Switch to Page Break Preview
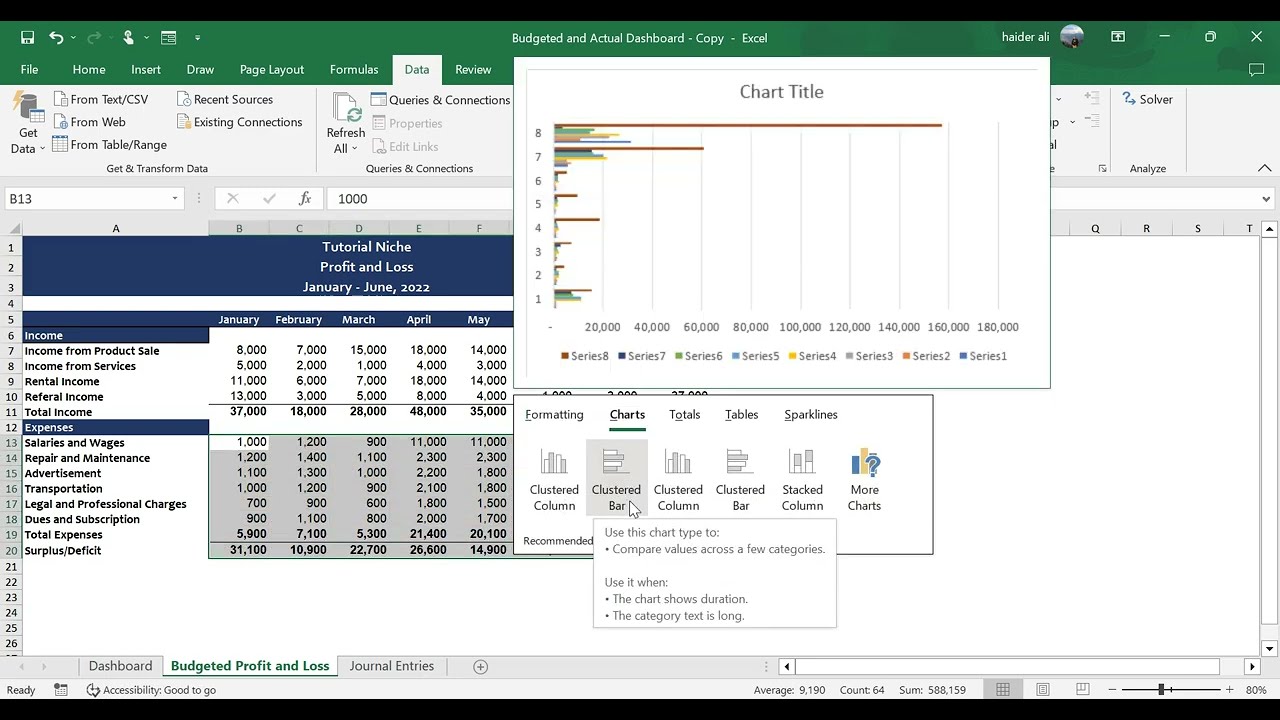The image size is (1280, 720). coord(1083,690)
